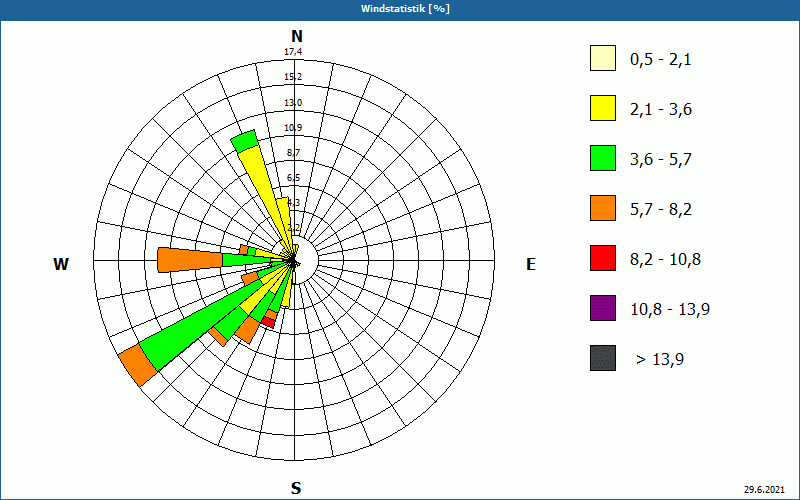This screenshot has width=800, height=500.
Task: Click the S compass label
Action: point(296,489)
